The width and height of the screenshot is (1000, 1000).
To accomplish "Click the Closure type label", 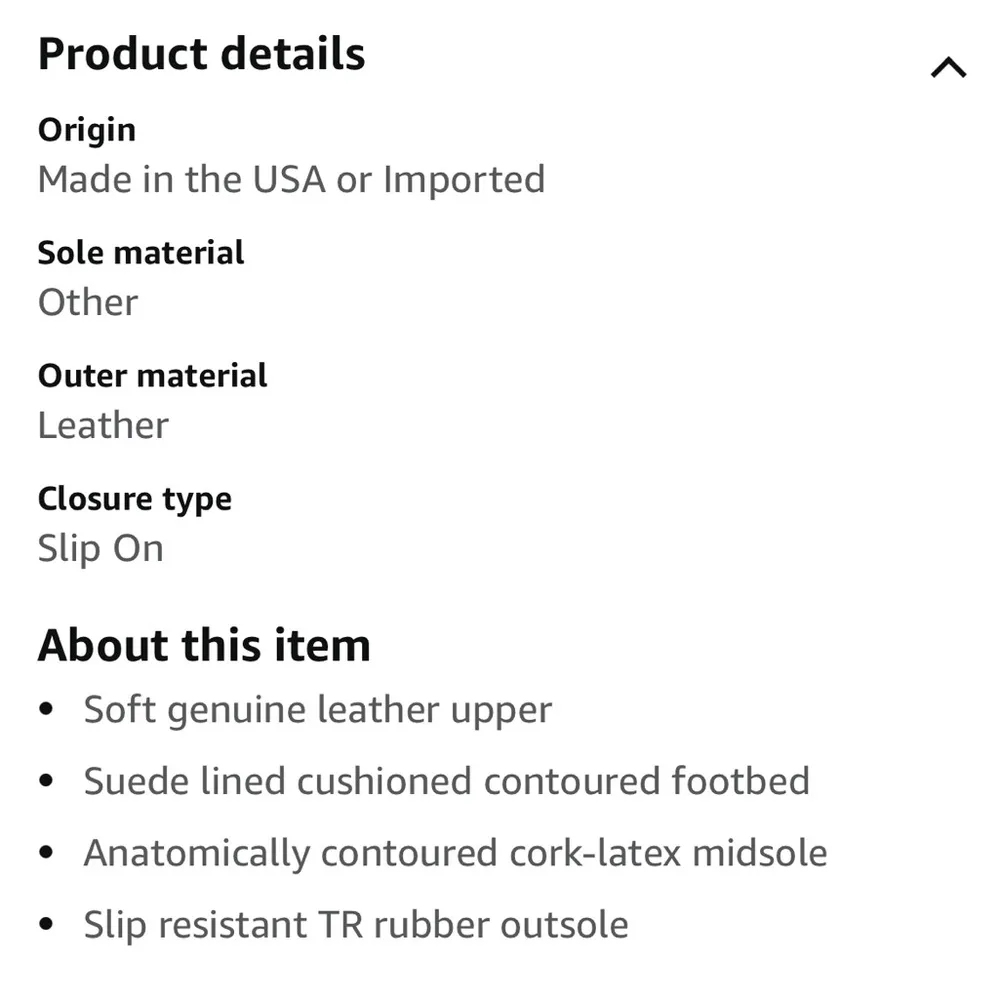I will (x=134, y=498).
